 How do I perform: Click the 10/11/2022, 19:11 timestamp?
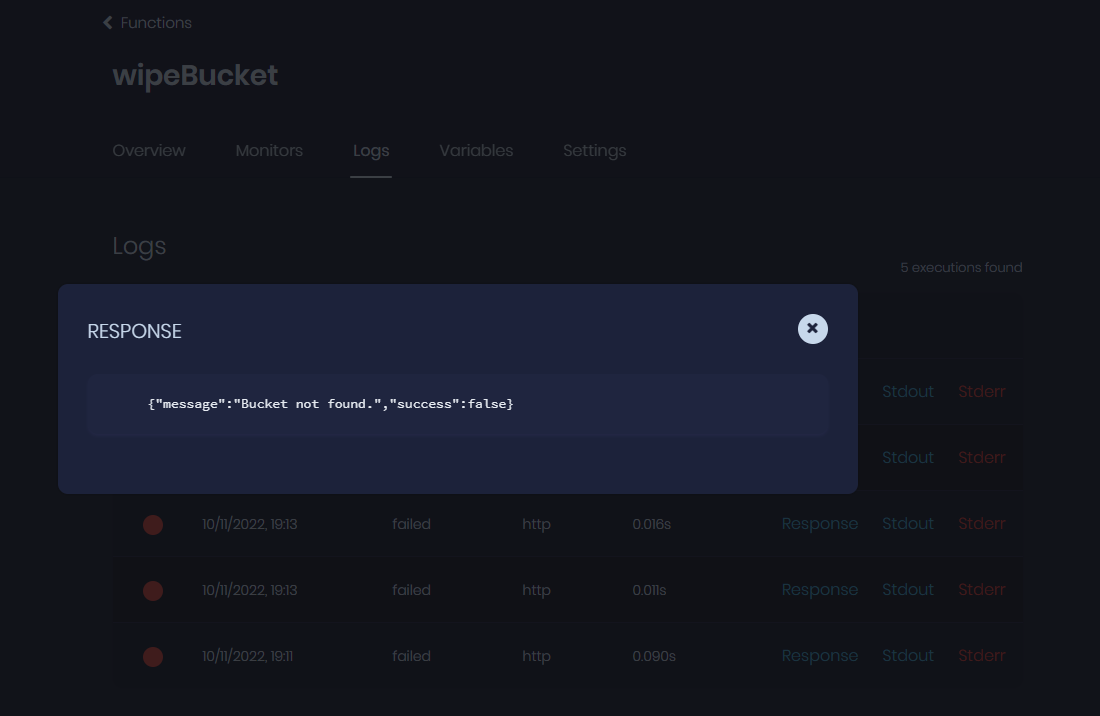click(x=247, y=656)
